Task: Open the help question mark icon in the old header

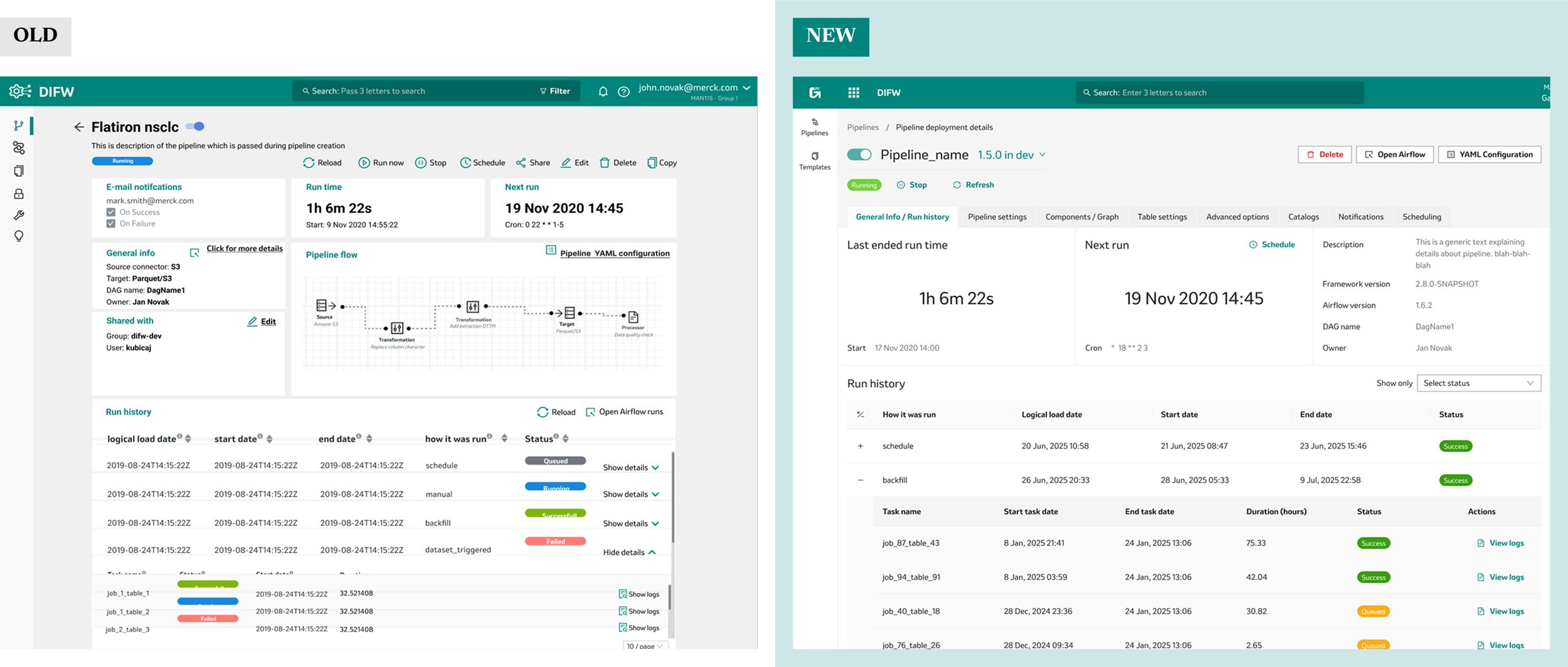Action: (x=623, y=92)
